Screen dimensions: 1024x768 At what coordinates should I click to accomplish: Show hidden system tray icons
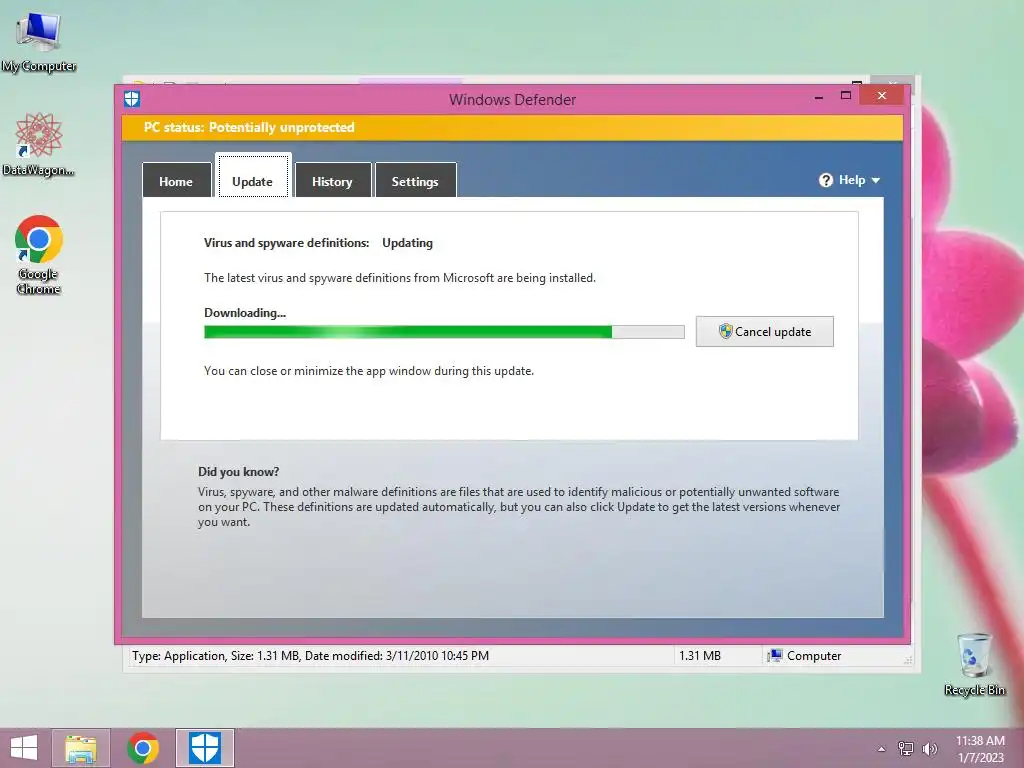coord(882,749)
